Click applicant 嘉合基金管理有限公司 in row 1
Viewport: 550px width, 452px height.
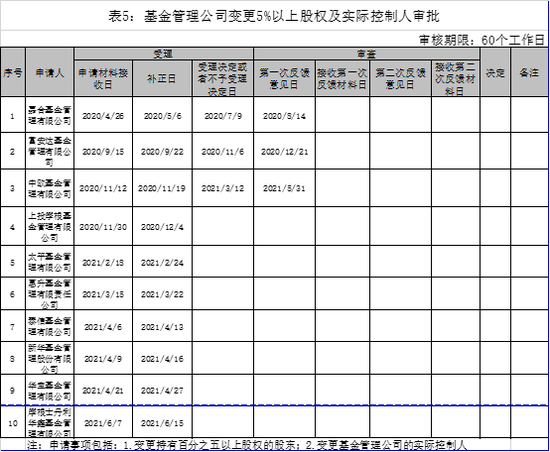(x=49, y=115)
